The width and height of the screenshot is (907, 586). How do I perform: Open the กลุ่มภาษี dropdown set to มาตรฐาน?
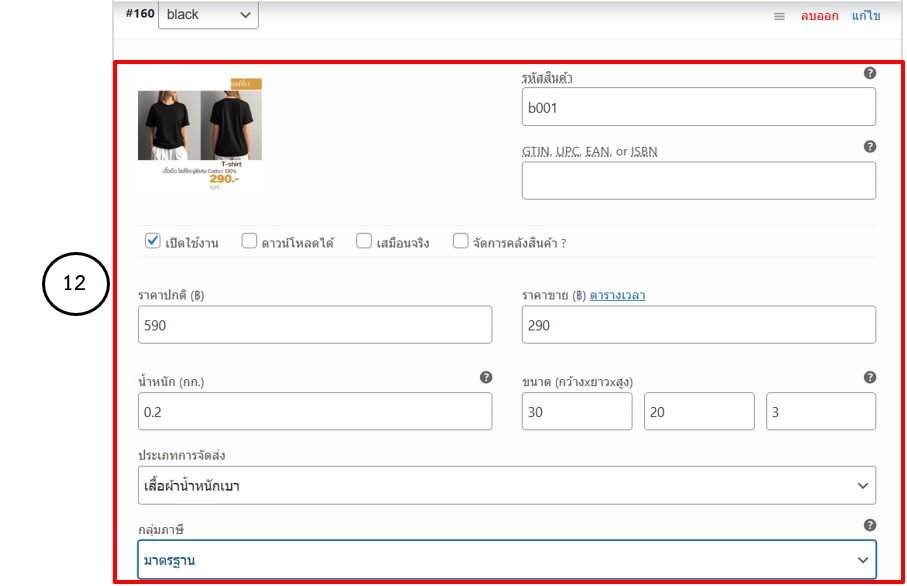point(507,559)
